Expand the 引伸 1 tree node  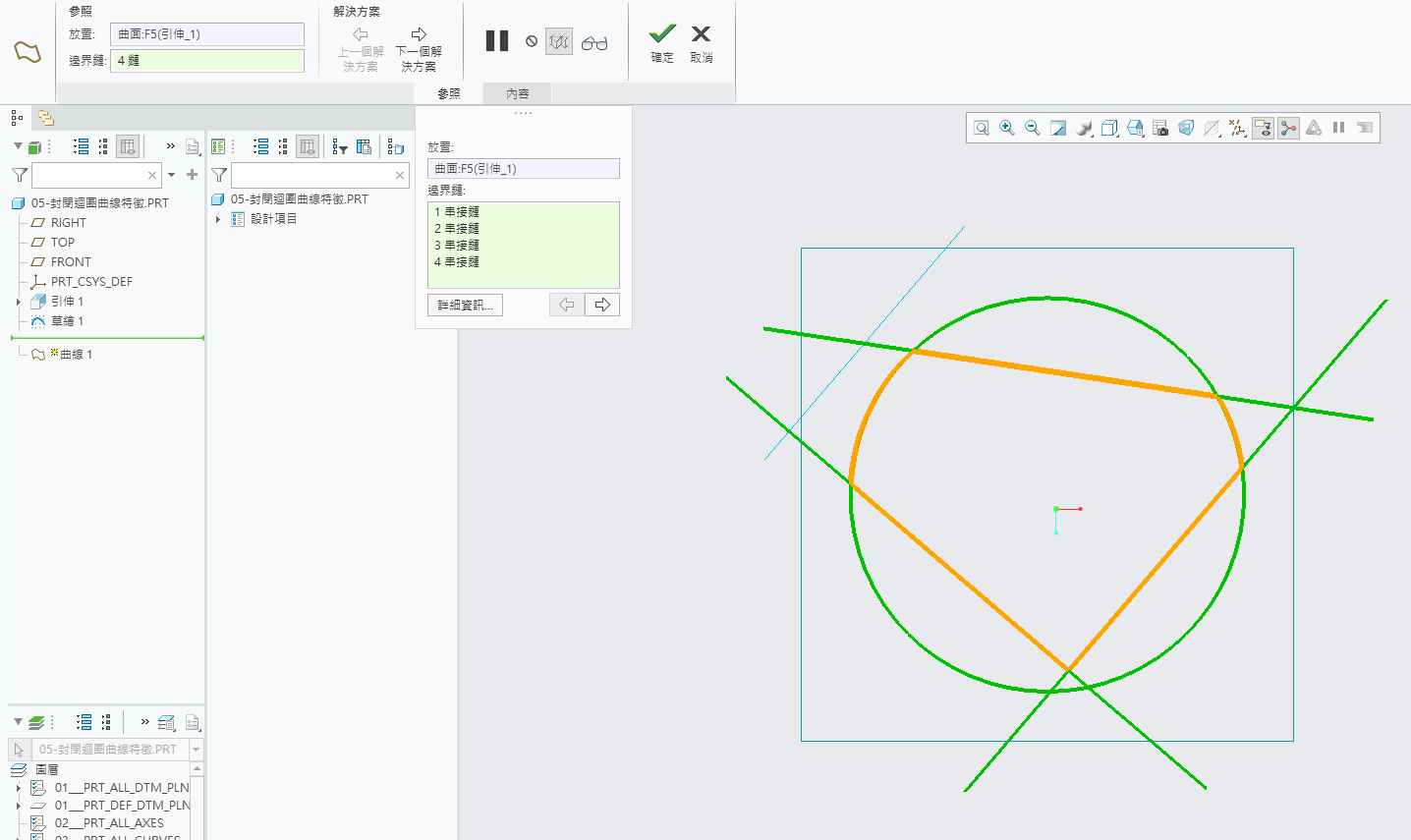[x=19, y=302]
